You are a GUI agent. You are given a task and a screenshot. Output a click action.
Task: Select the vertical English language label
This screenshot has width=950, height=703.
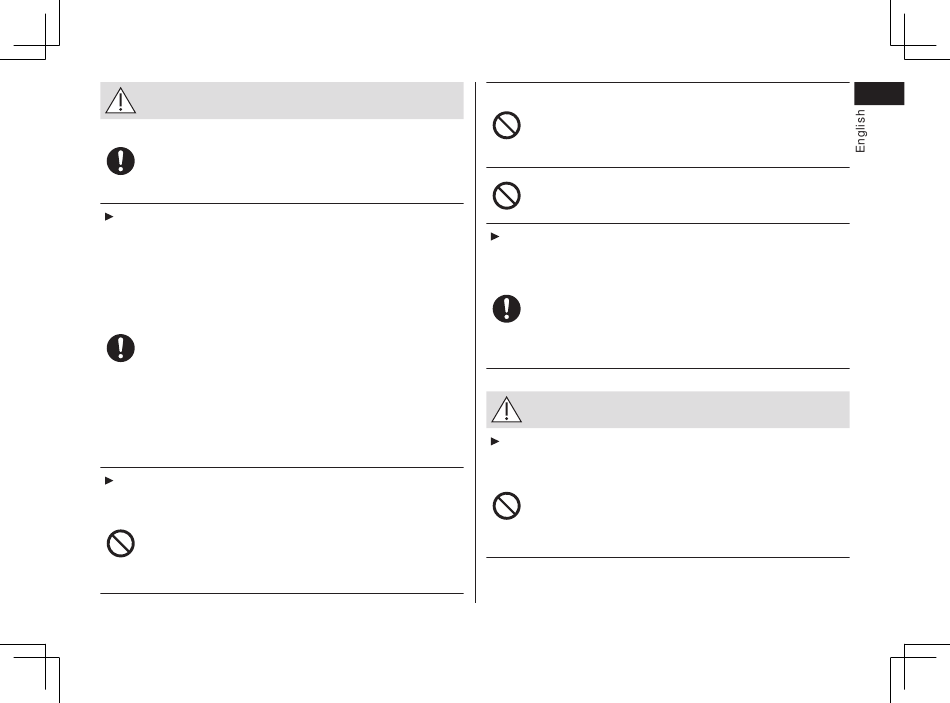tap(860, 131)
